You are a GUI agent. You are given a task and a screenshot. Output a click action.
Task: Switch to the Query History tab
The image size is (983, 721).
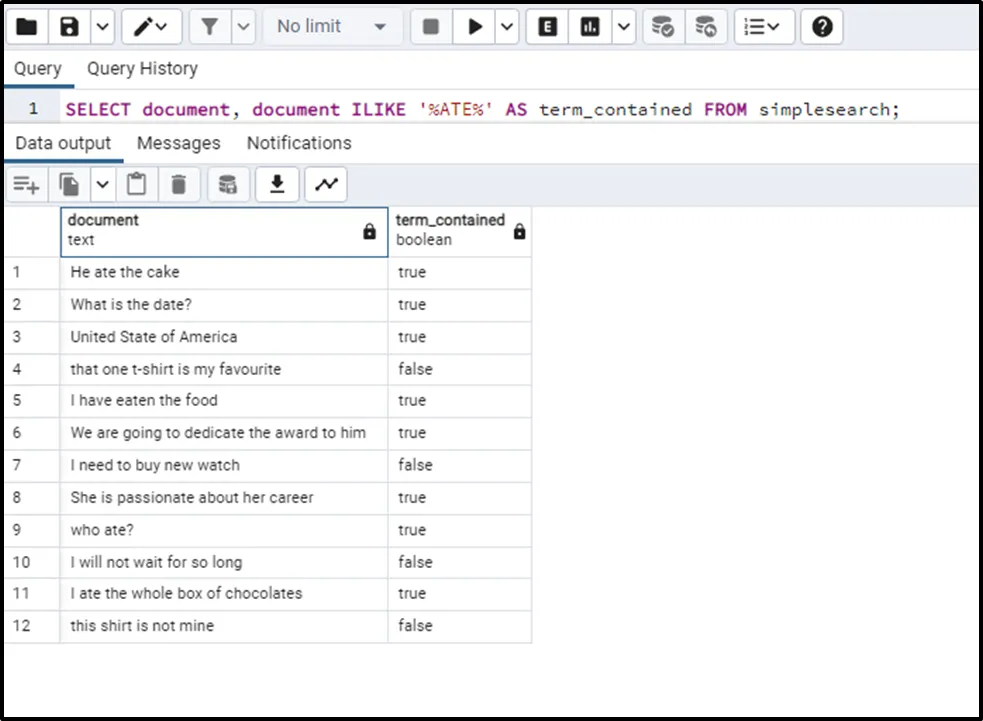tap(142, 69)
